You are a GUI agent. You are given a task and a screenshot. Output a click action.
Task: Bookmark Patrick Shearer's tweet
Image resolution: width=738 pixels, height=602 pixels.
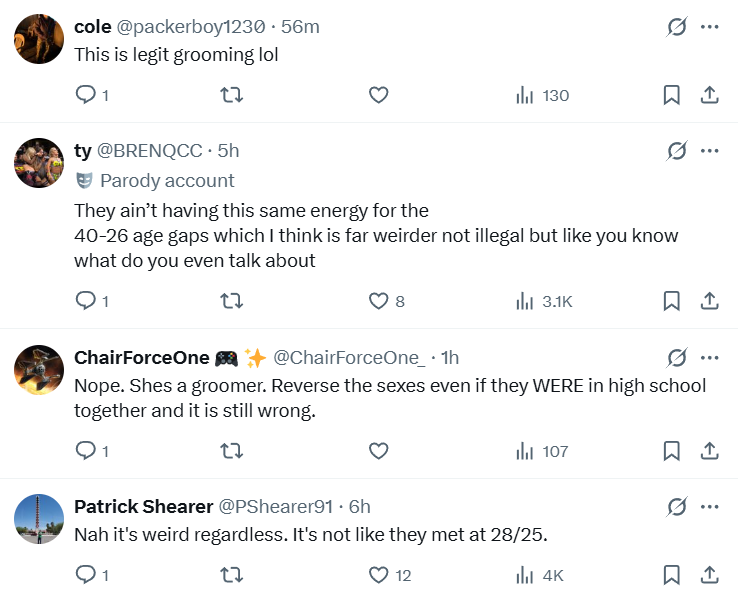[x=672, y=575]
